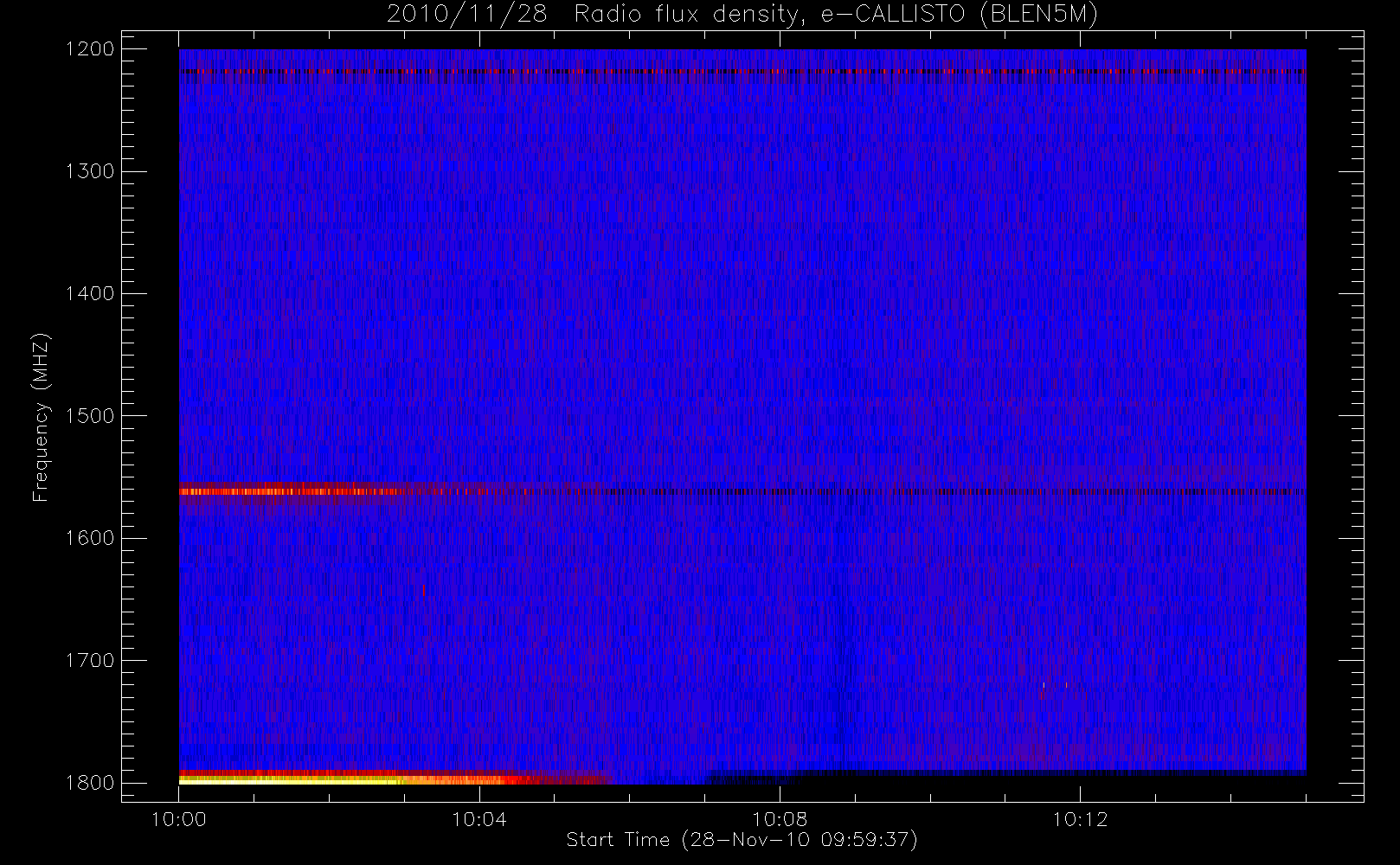Viewport: 1400px width, 865px height.
Task: Click the 10:12 time tick label
Action: pyautogui.click(x=1080, y=819)
